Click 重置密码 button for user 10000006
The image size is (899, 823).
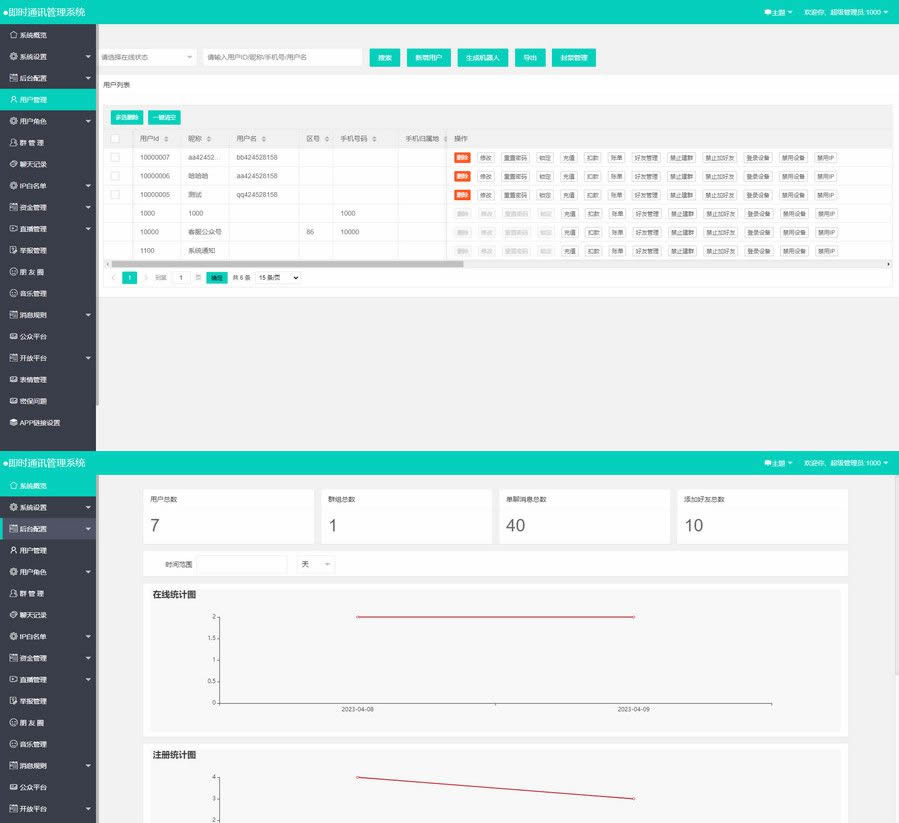(x=515, y=177)
